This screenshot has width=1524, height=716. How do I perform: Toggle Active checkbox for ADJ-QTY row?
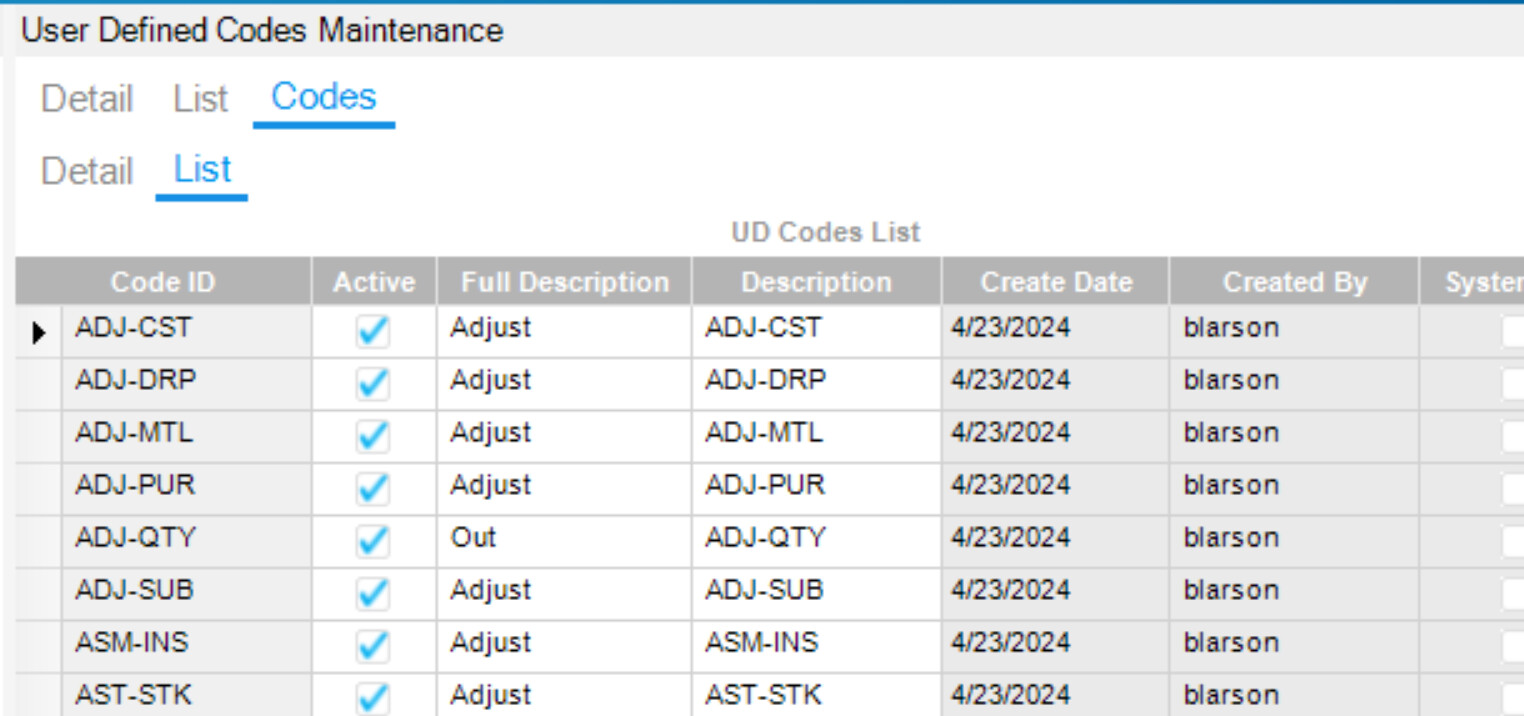[373, 542]
